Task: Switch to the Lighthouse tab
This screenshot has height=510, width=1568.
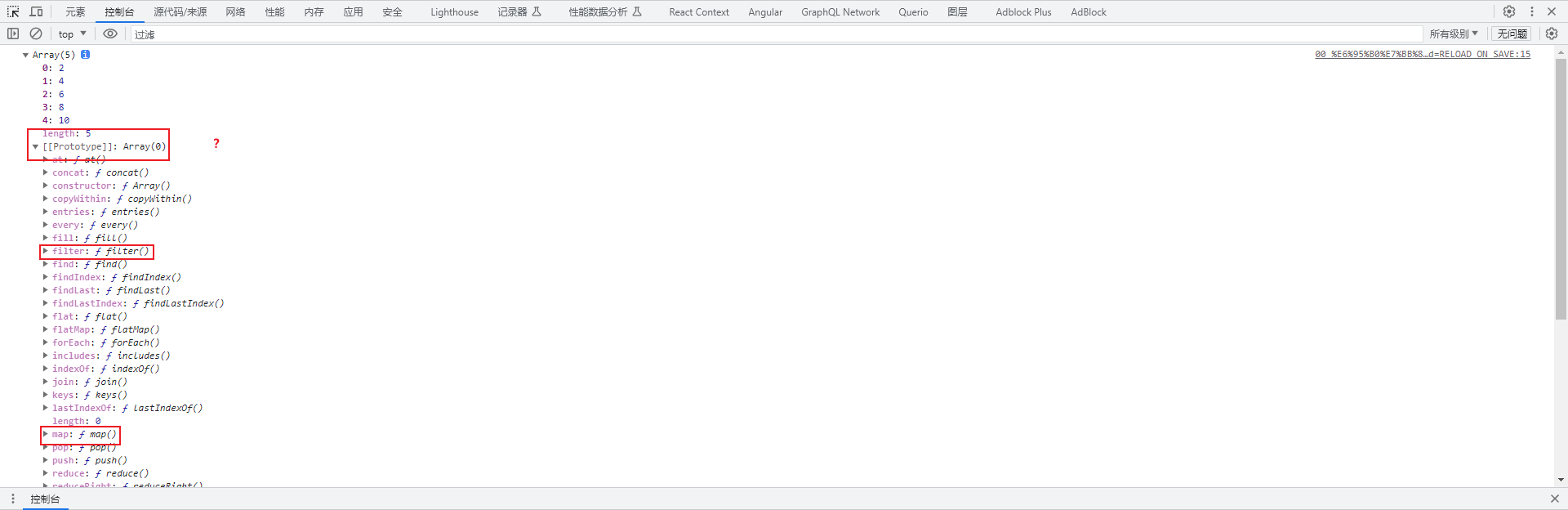Action: (x=454, y=11)
